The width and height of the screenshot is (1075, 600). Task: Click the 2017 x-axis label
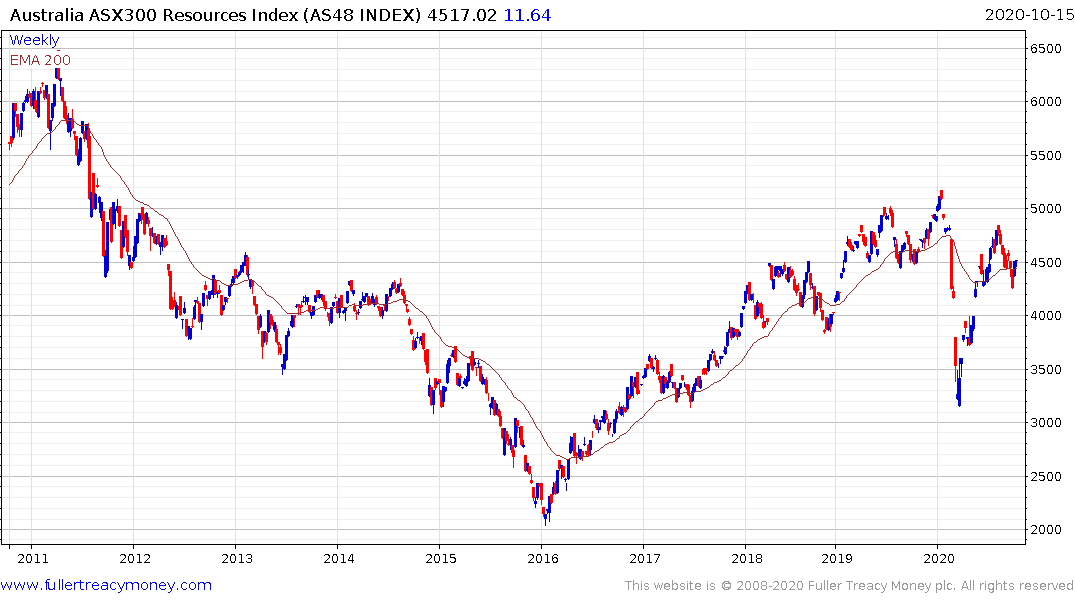point(645,558)
